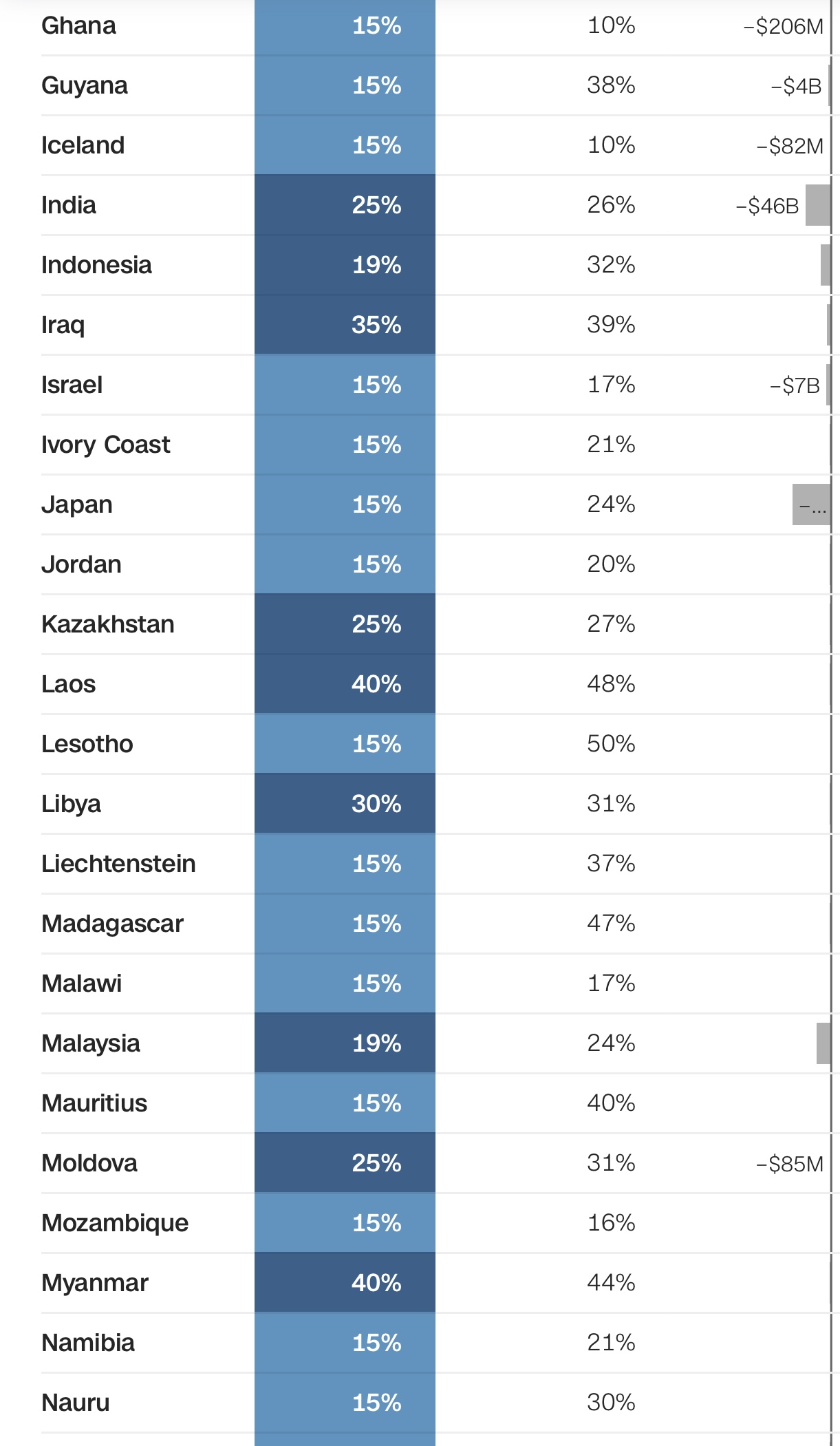Select the Myanmar 40% tariff cell
Image resolution: width=840 pixels, height=1446 pixels.
[x=345, y=1283]
